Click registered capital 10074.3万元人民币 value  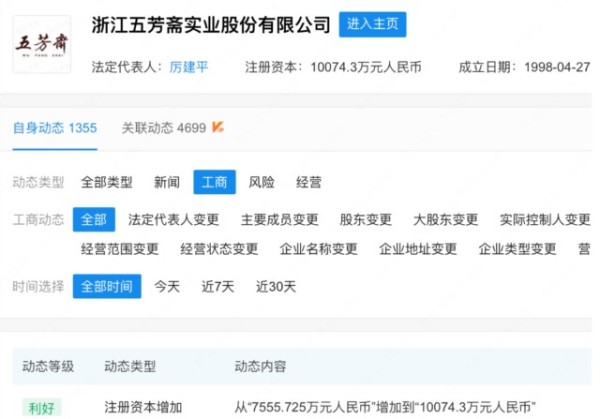(x=366, y=67)
